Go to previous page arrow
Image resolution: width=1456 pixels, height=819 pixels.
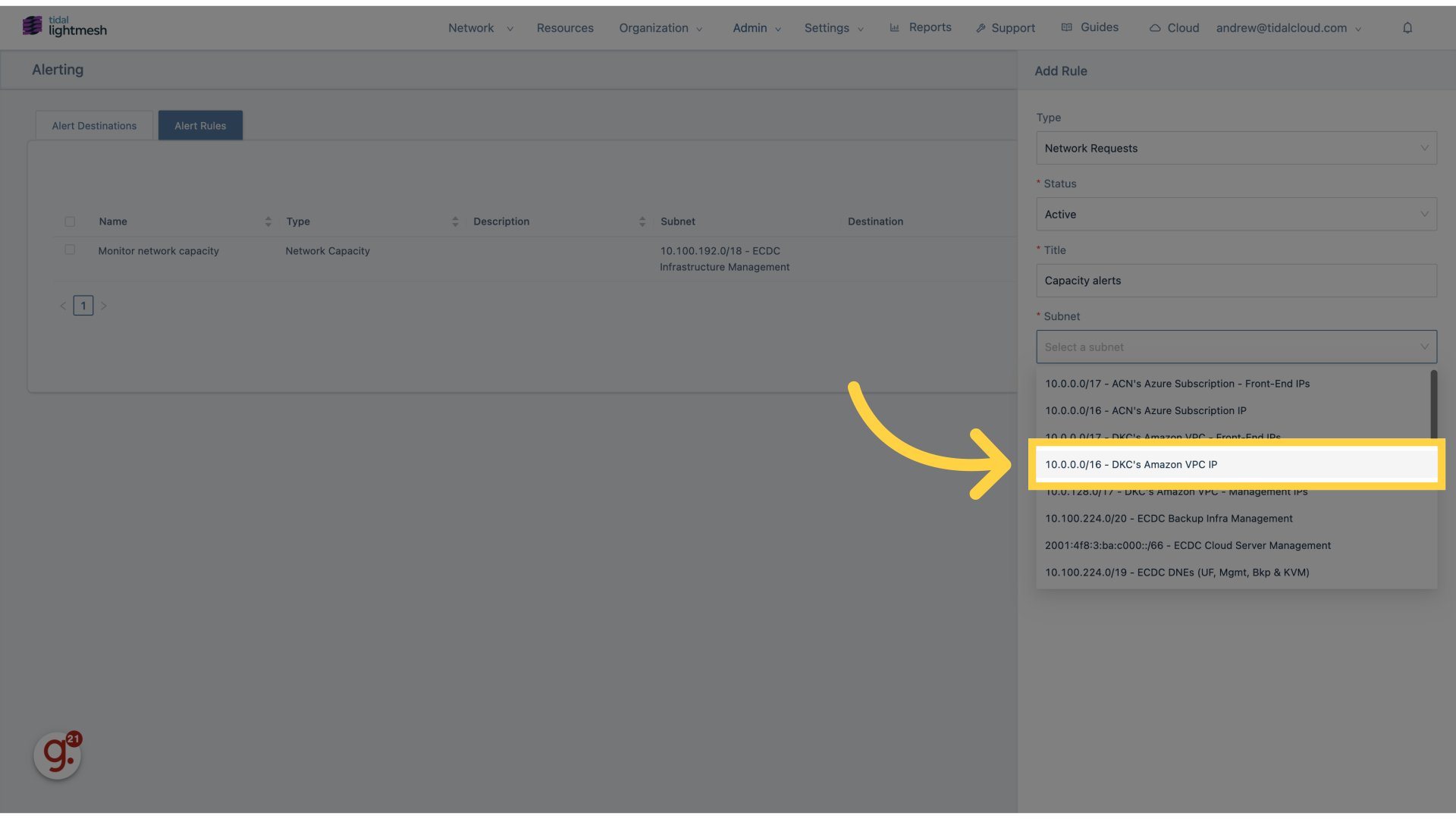[x=63, y=306]
